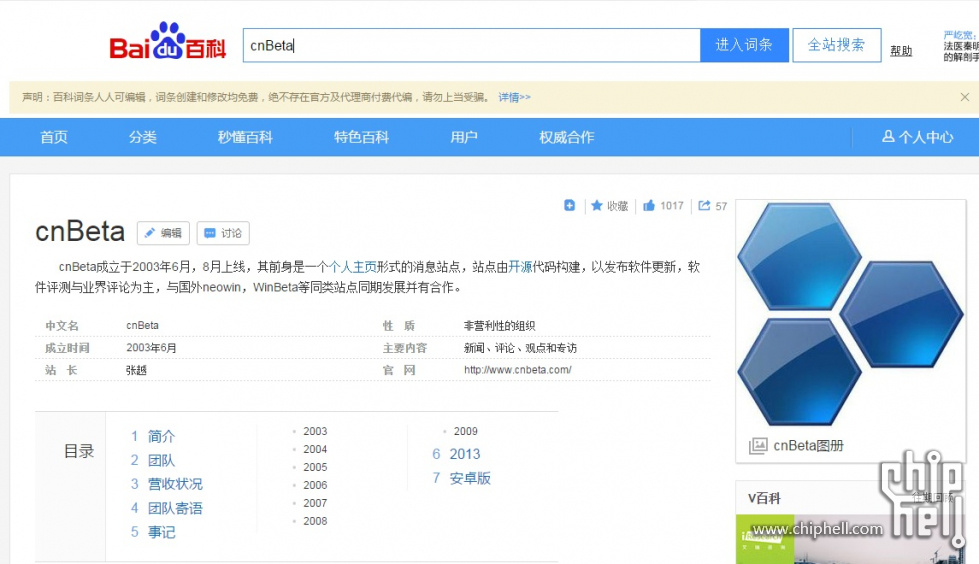Click the 全站搜索 button
979x564 pixels.
pos(837,45)
